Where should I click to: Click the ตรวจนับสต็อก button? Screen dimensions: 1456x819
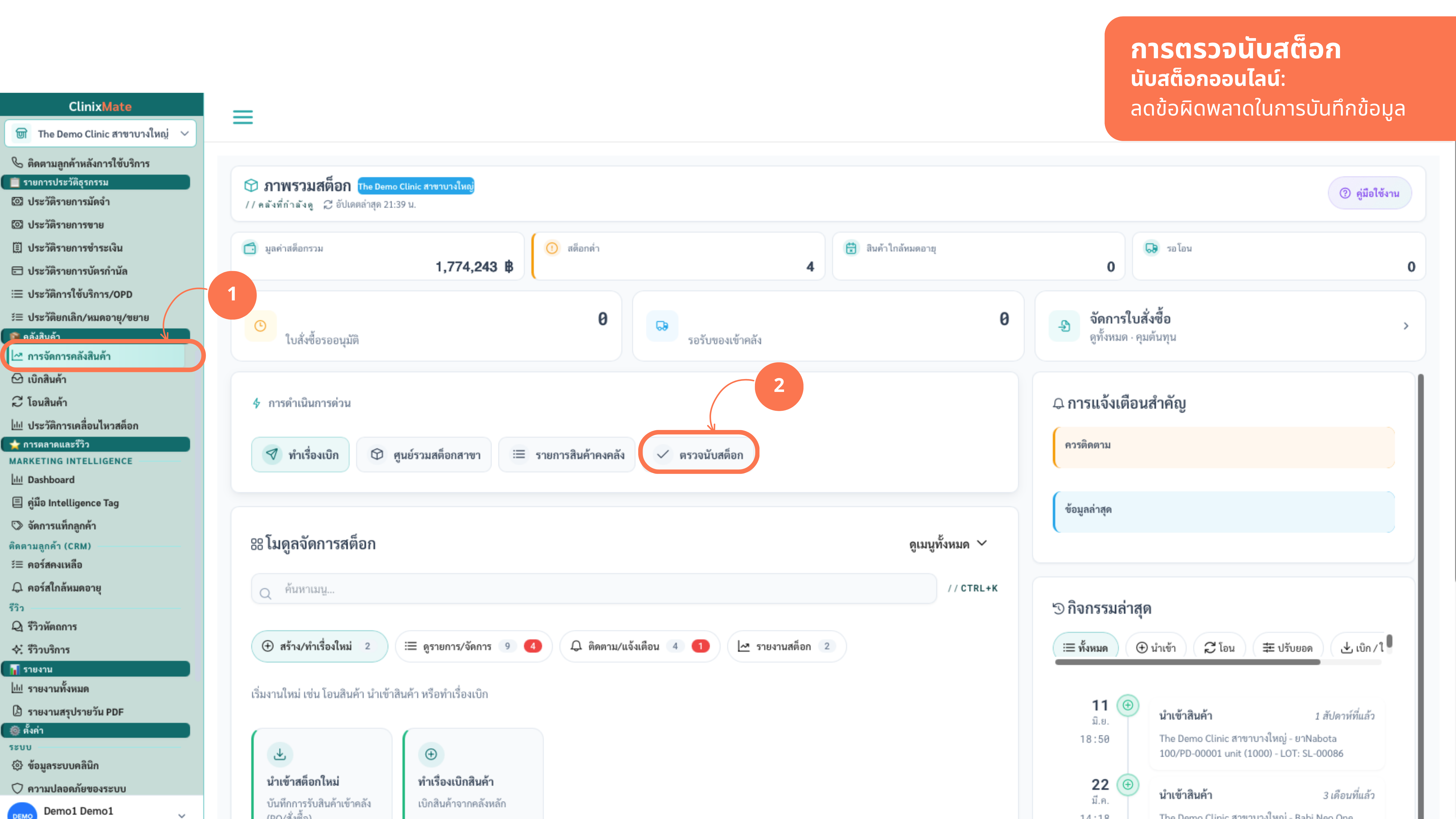point(699,455)
